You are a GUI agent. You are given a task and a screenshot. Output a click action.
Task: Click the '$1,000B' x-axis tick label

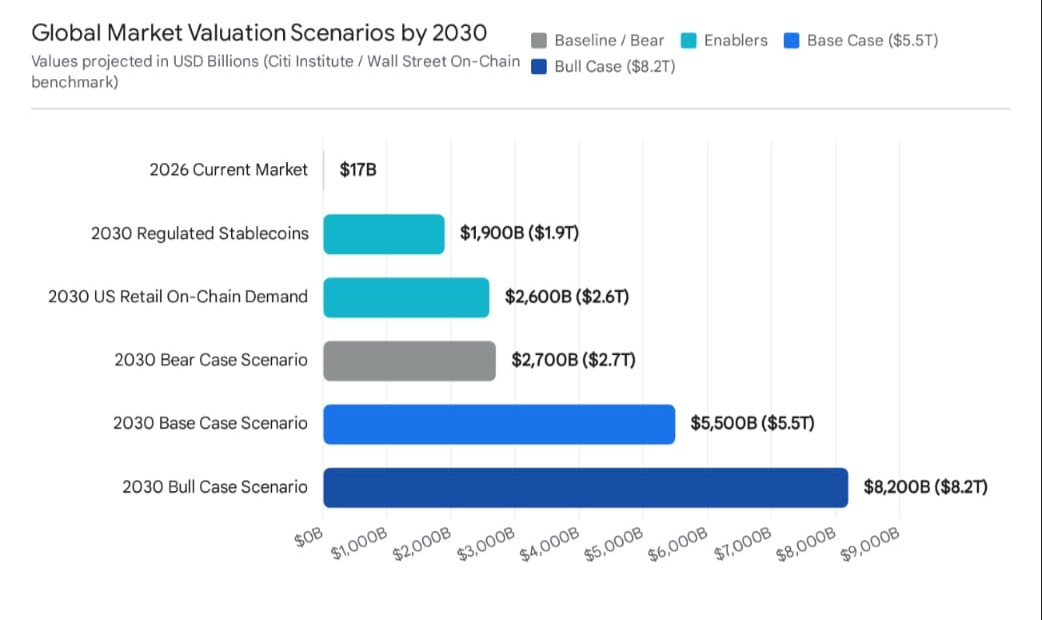point(359,544)
